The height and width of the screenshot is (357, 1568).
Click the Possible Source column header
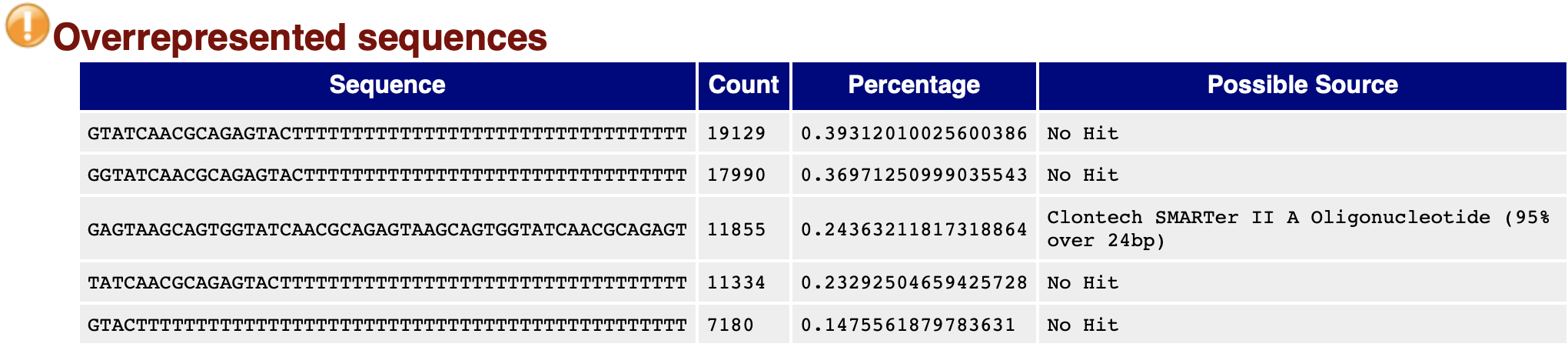tap(1302, 85)
